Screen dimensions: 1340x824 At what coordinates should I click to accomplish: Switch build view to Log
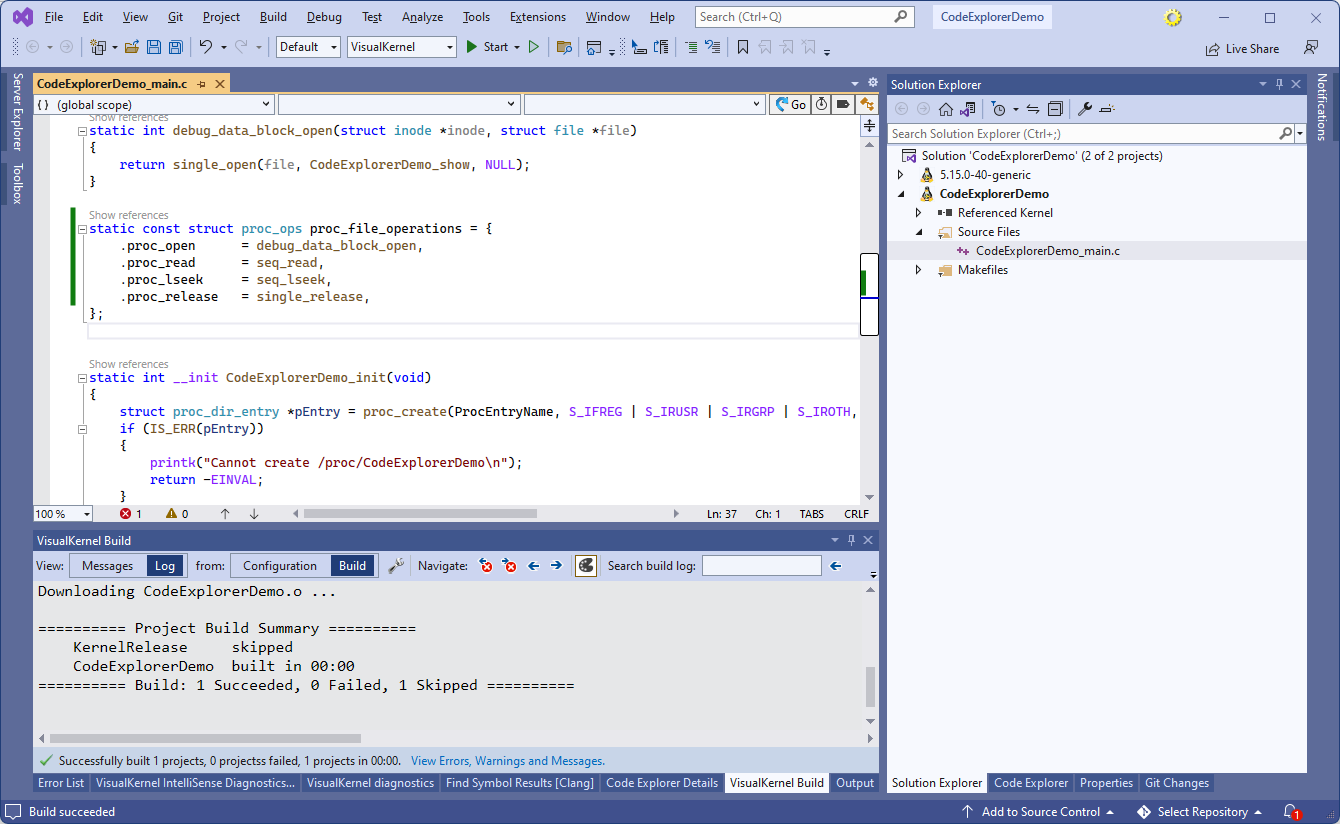point(165,566)
